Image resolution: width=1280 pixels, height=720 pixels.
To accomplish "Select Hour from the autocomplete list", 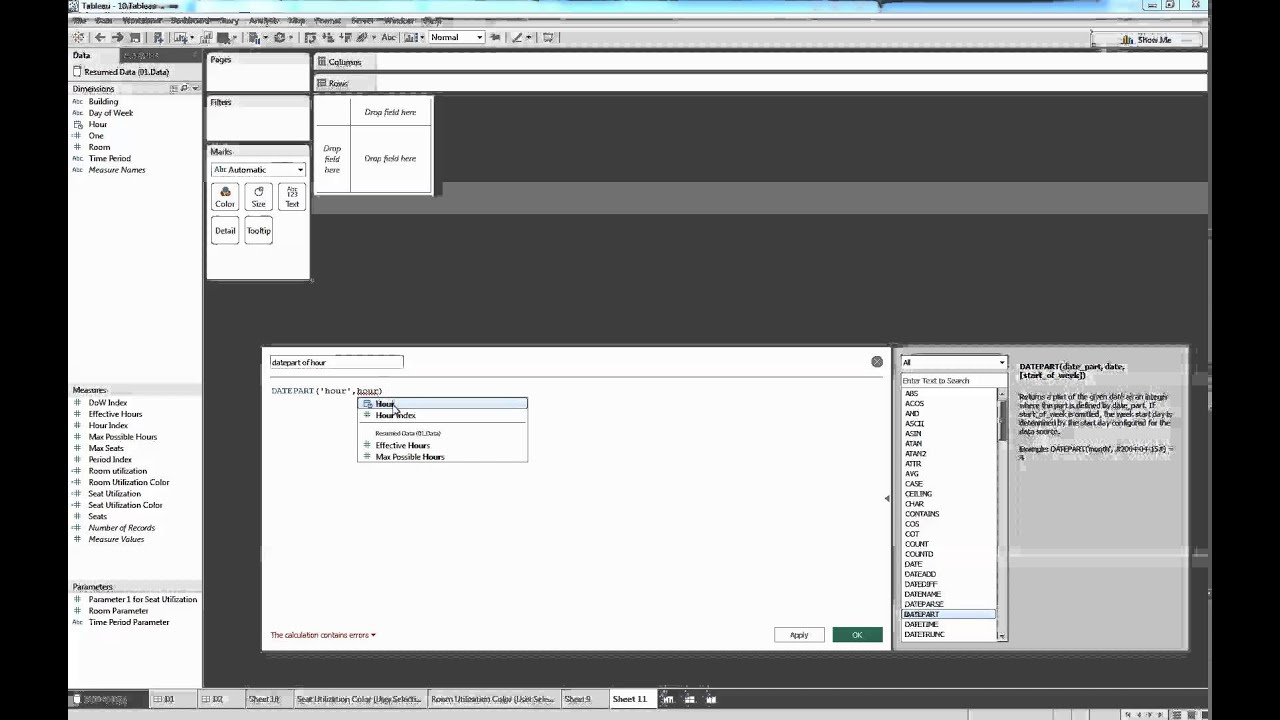I will click(x=442, y=404).
